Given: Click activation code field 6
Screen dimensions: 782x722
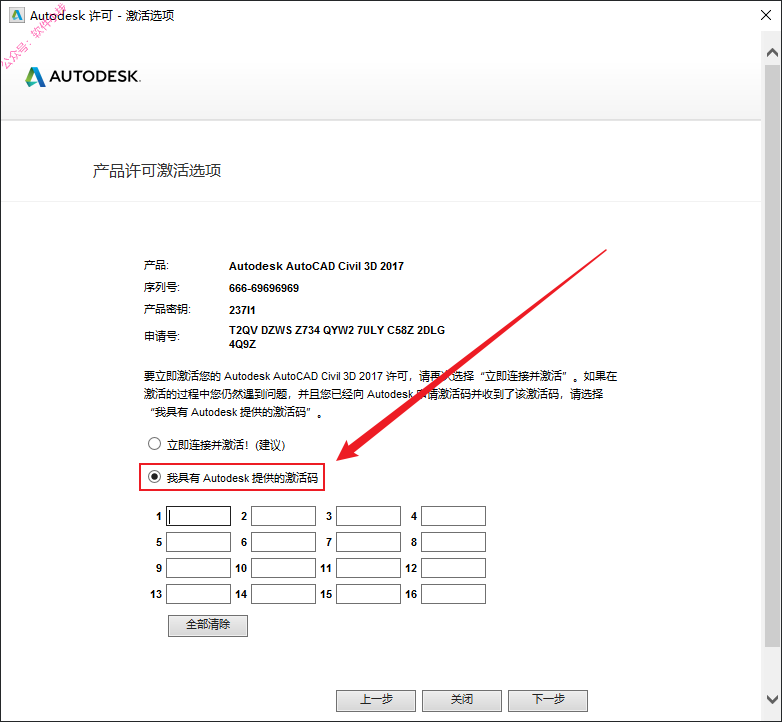Looking at the screenshot, I should pos(283,542).
